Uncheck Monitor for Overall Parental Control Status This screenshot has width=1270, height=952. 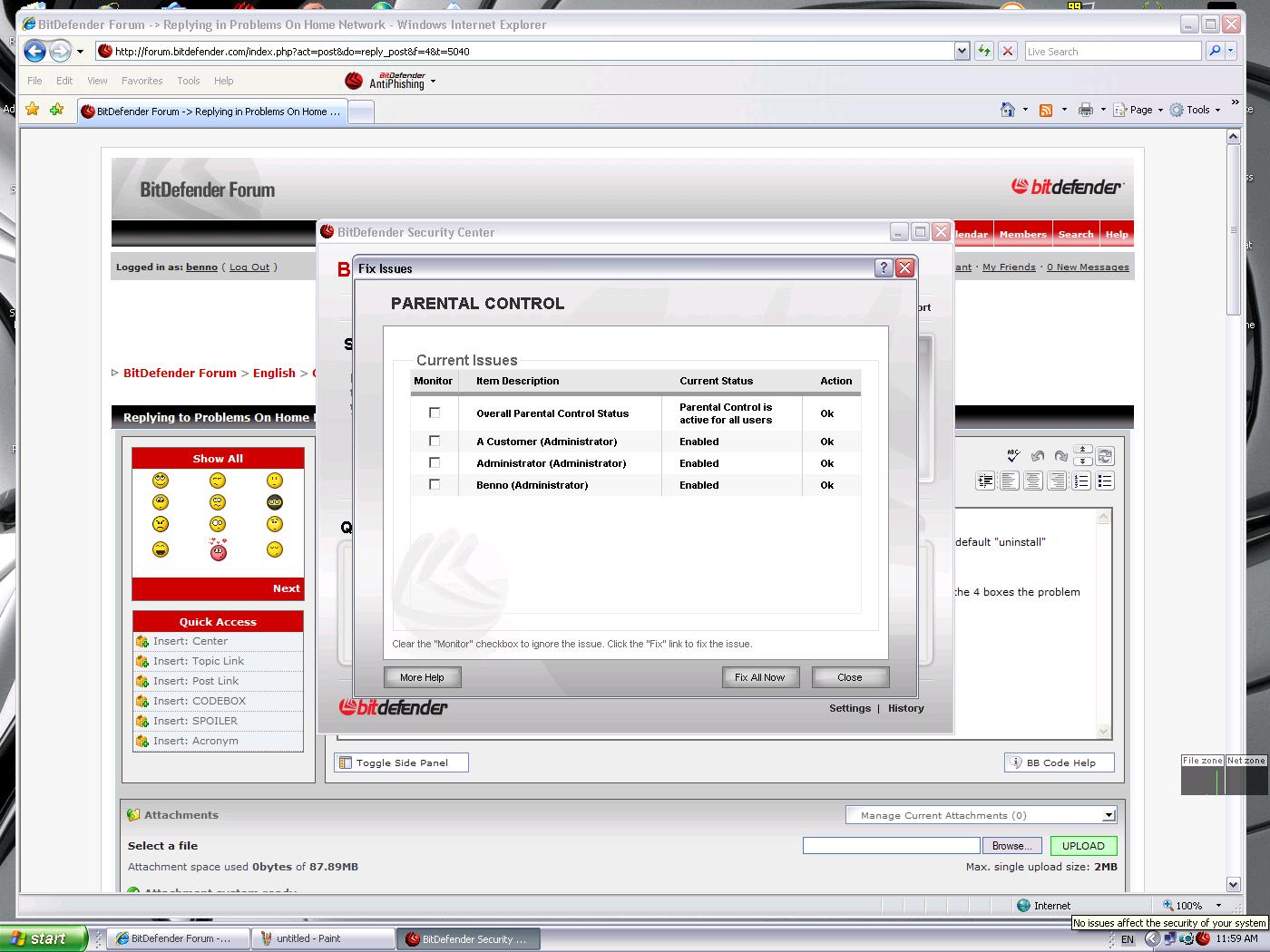pyautogui.click(x=435, y=413)
